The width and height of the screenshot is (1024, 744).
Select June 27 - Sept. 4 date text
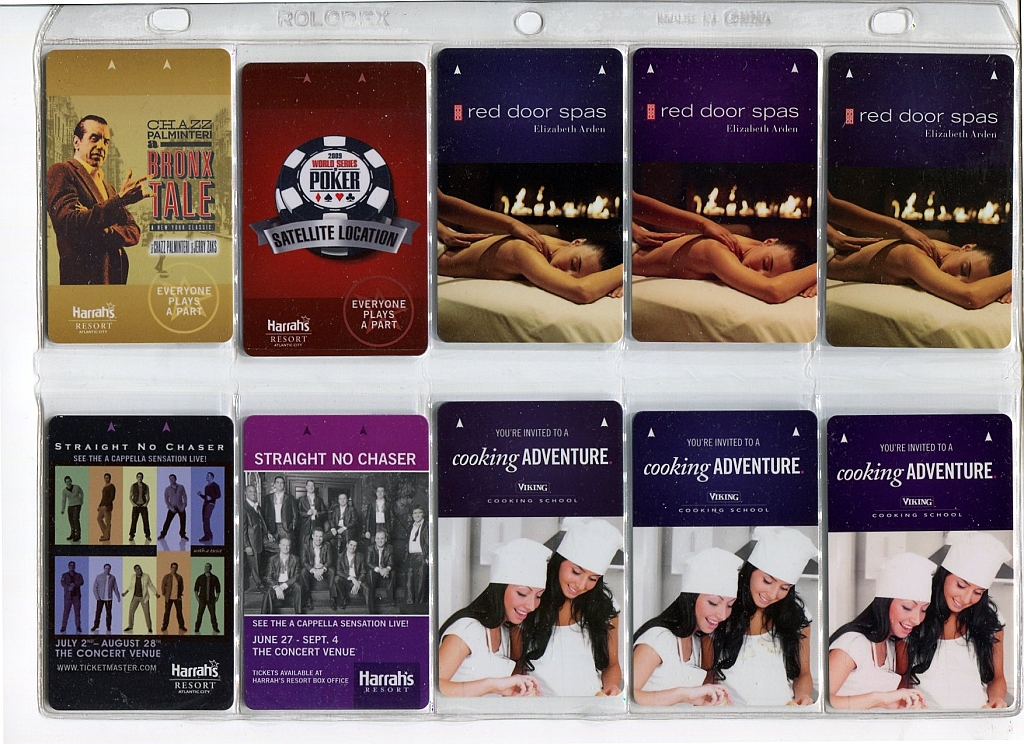tap(295, 639)
